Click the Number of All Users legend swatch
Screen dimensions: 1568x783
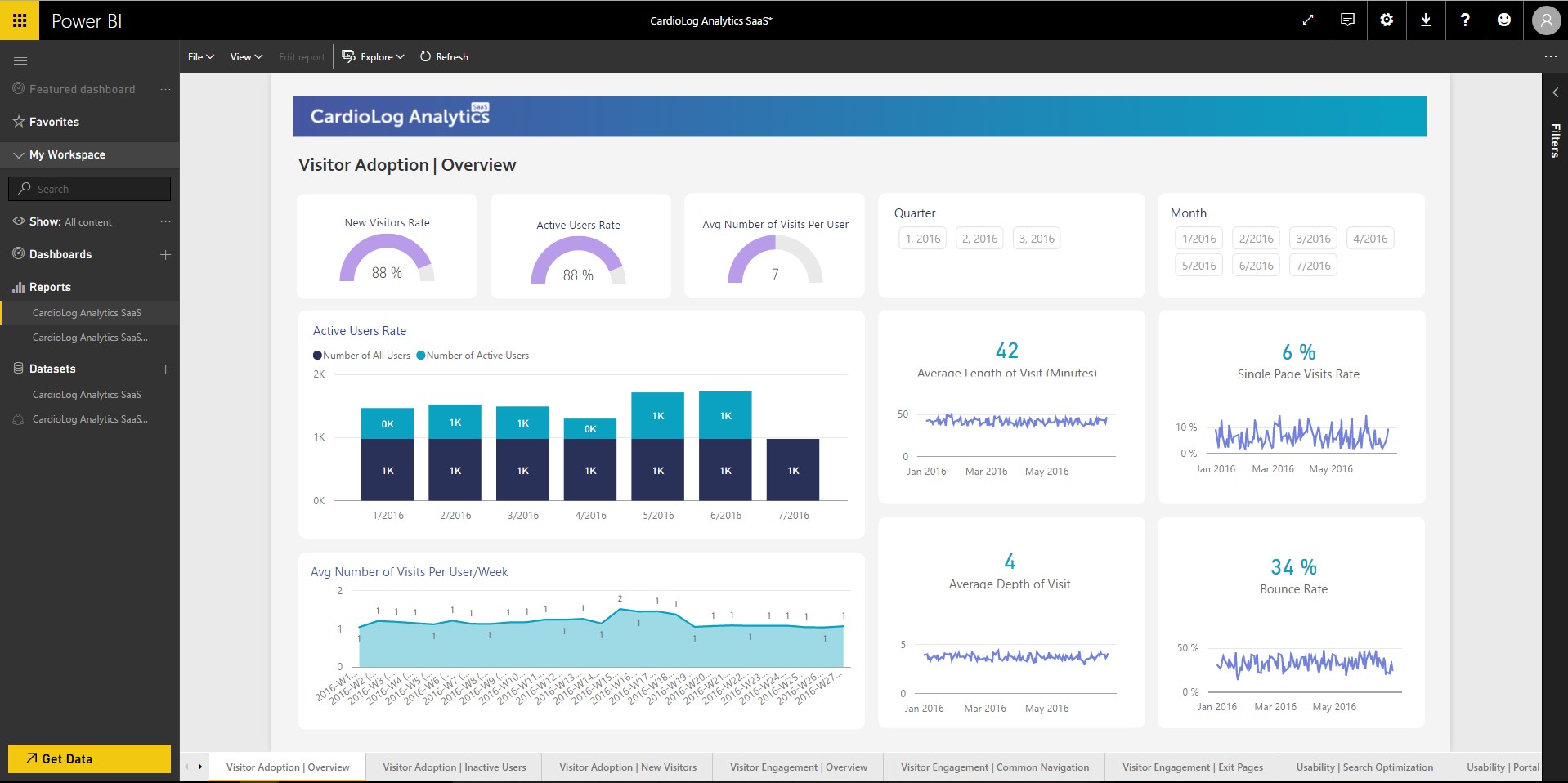[x=317, y=356]
